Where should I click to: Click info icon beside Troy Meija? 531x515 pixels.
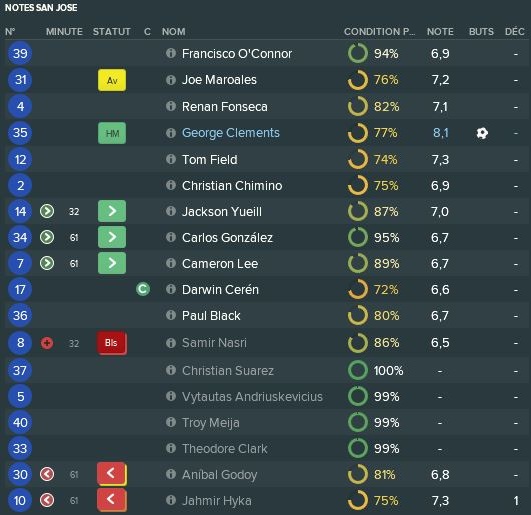pos(171,422)
